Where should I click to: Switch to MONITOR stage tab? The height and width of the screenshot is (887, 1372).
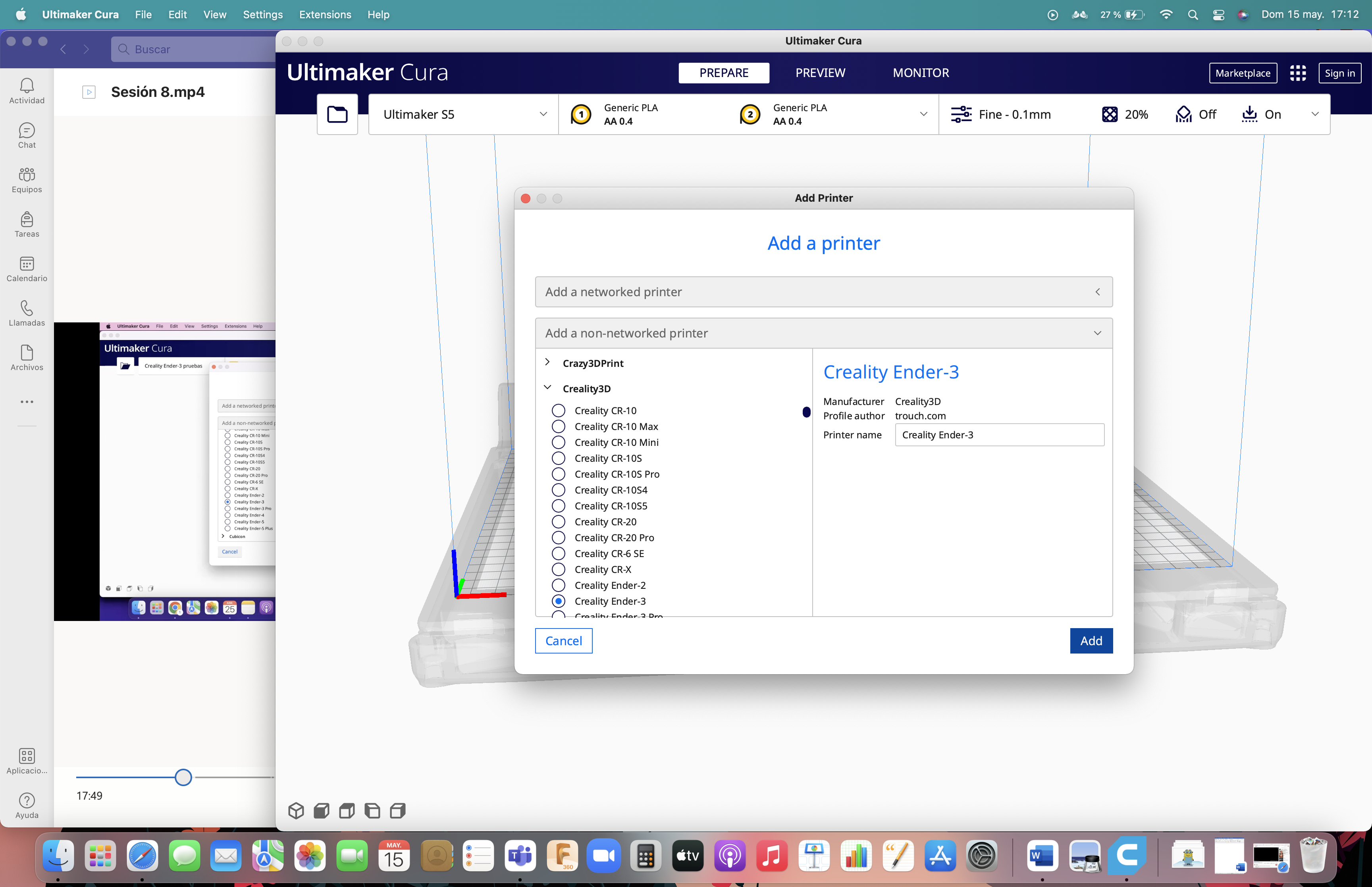[921, 73]
